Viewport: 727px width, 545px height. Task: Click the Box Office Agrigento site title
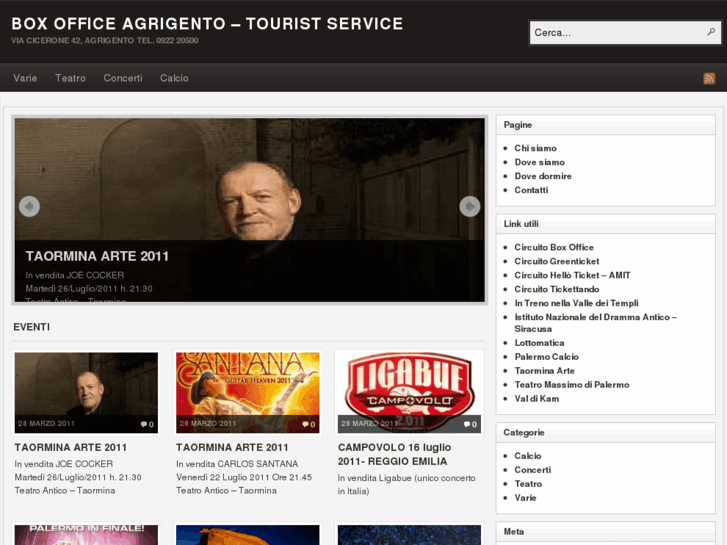click(207, 23)
